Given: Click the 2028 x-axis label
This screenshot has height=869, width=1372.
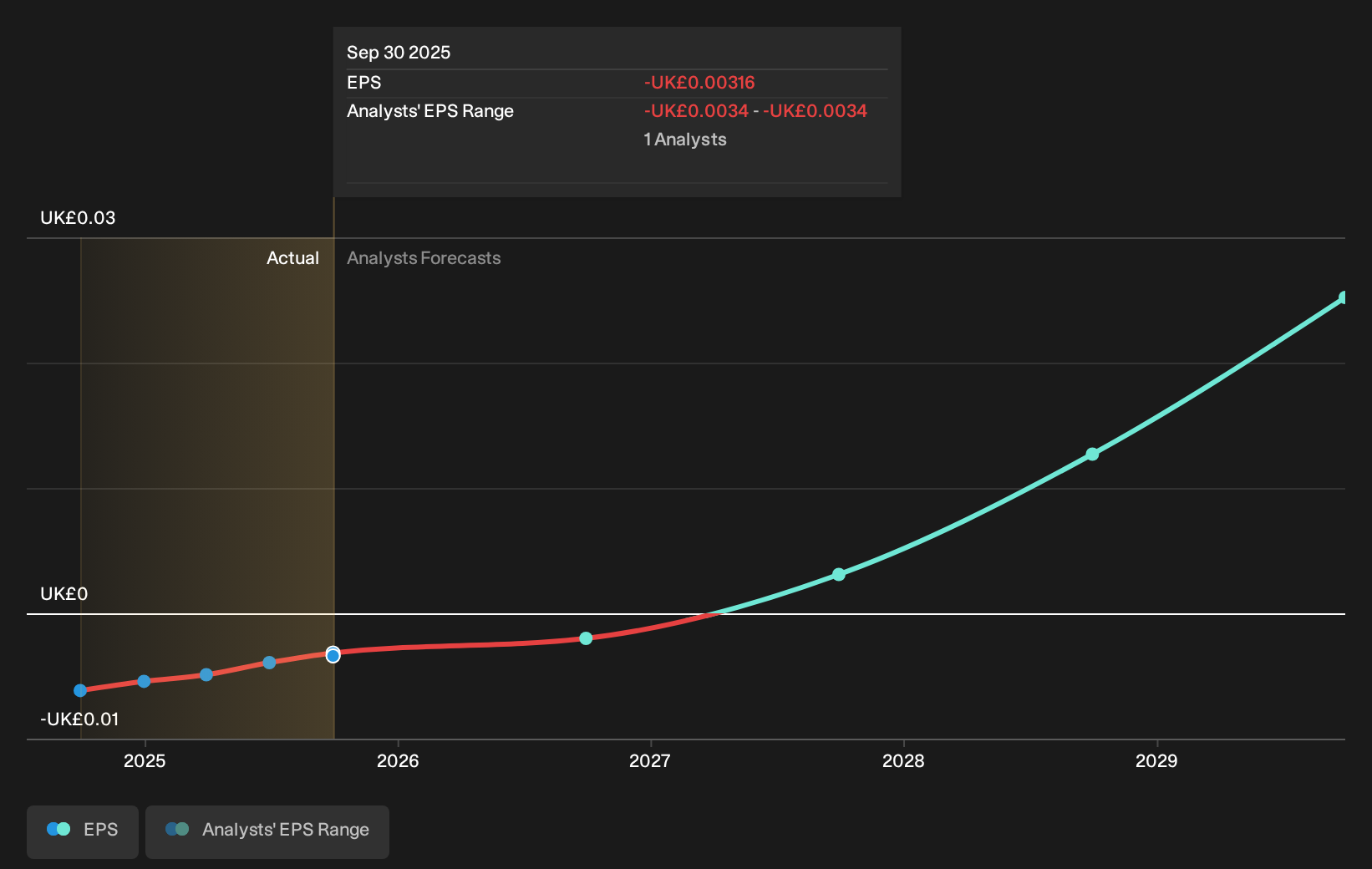Looking at the screenshot, I should 903,760.
